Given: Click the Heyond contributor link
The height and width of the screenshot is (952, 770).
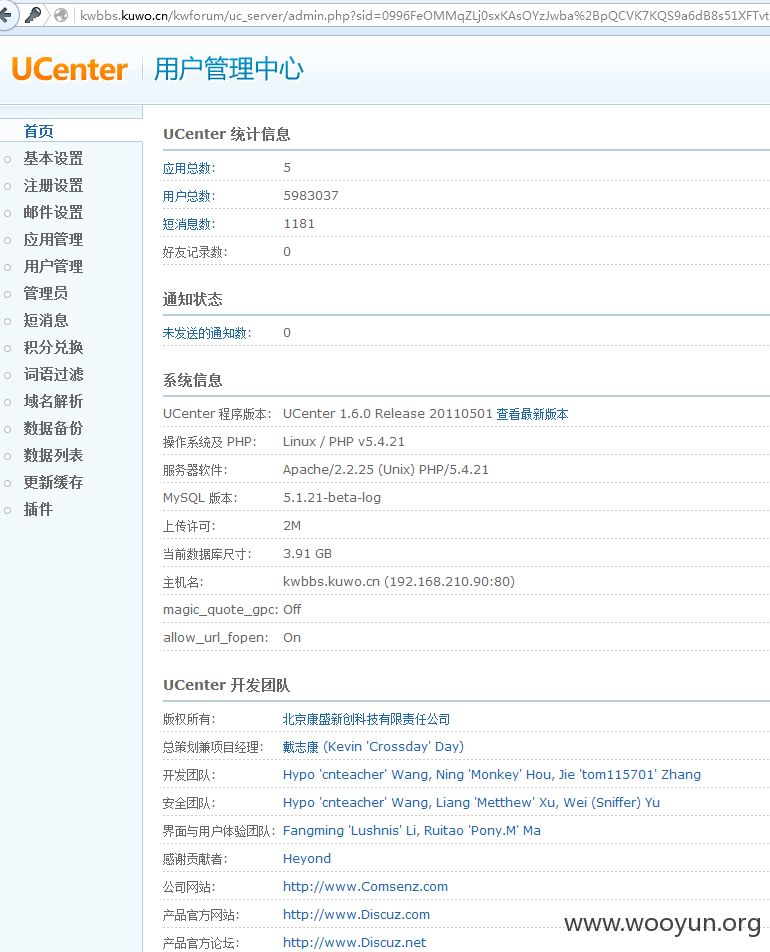Looking at the screenshot, I should [x=307, y=858].
